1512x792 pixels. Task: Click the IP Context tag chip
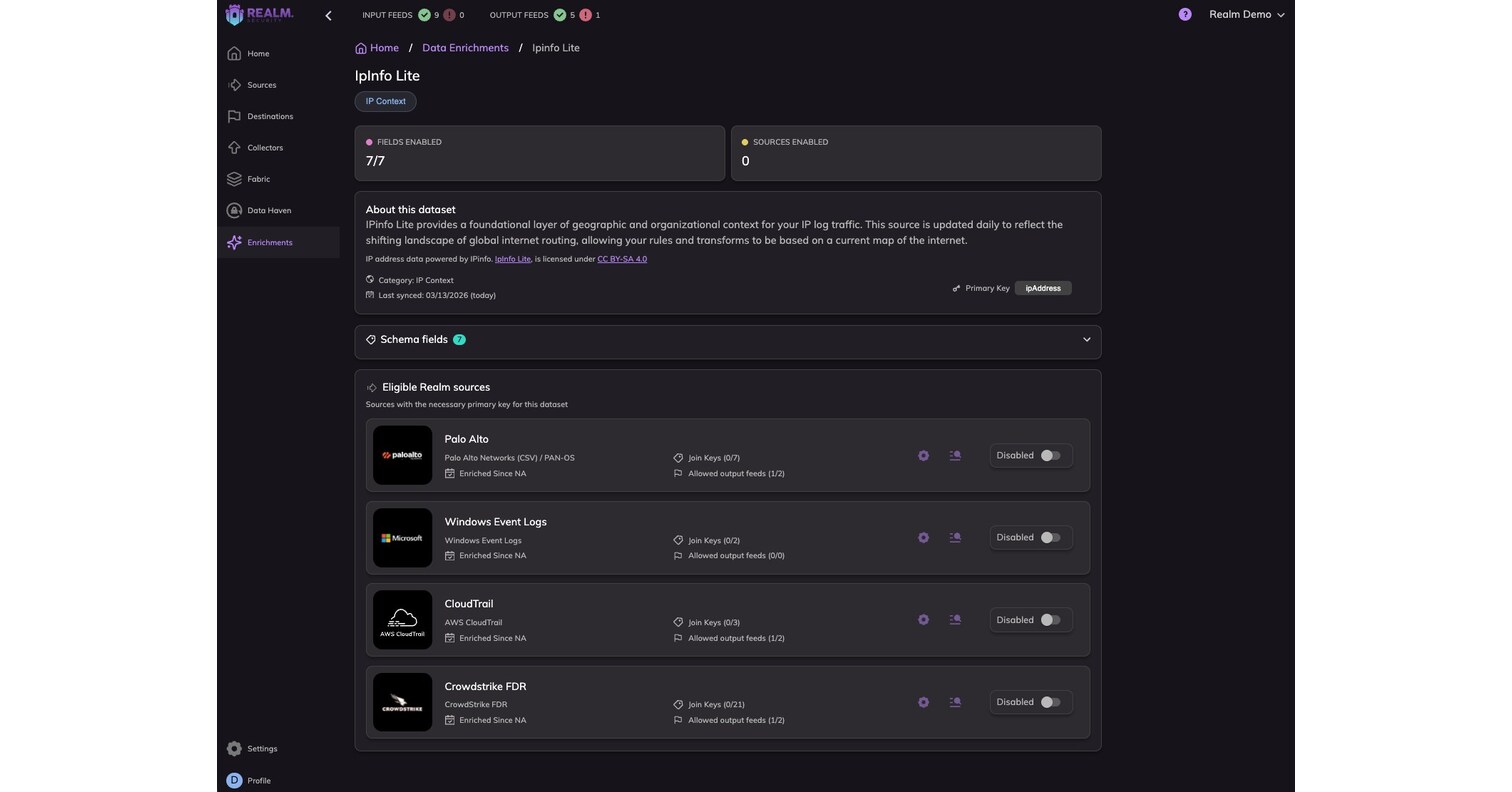[x=386, y=101]
